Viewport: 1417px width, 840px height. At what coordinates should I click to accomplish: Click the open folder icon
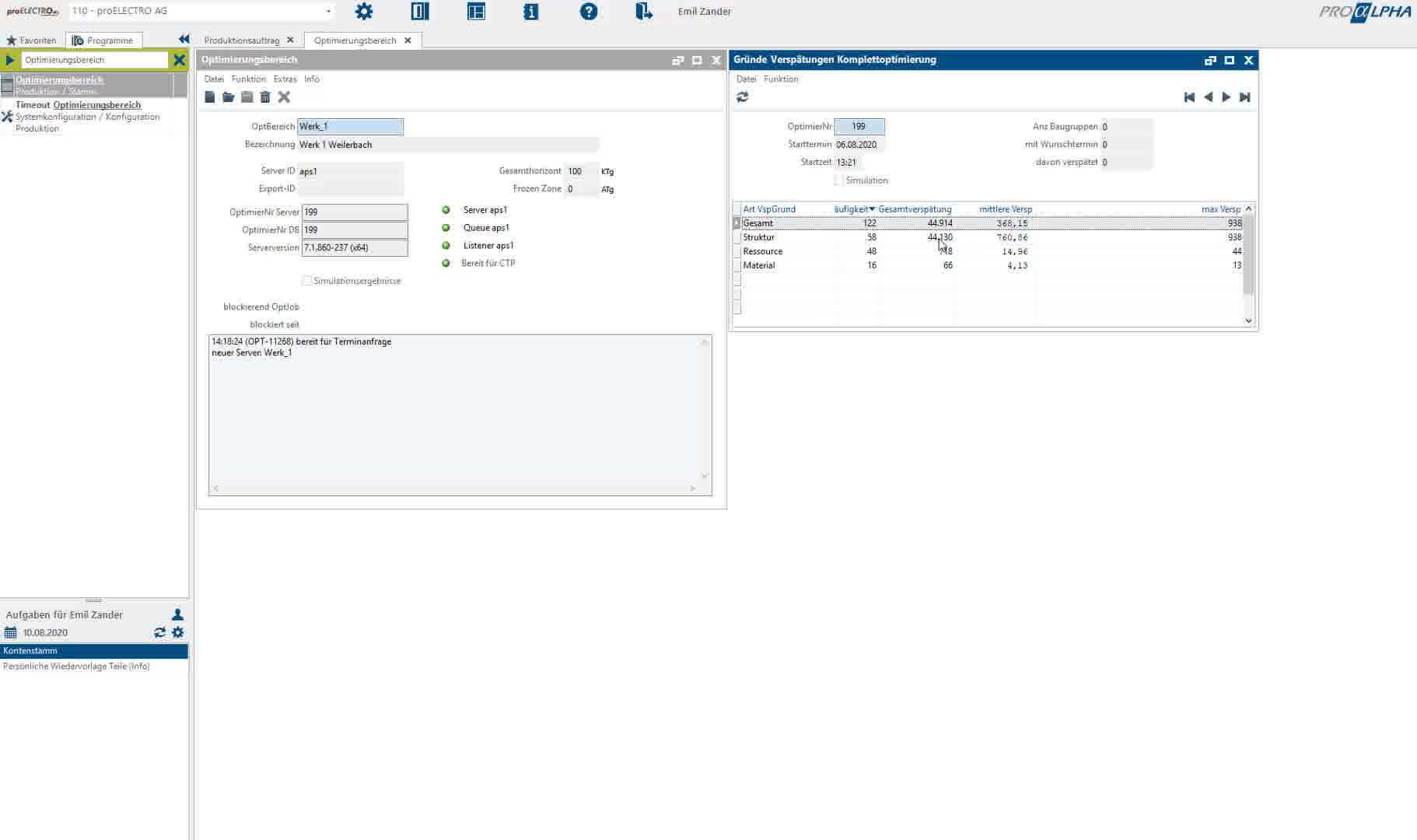tap(228, 97)
